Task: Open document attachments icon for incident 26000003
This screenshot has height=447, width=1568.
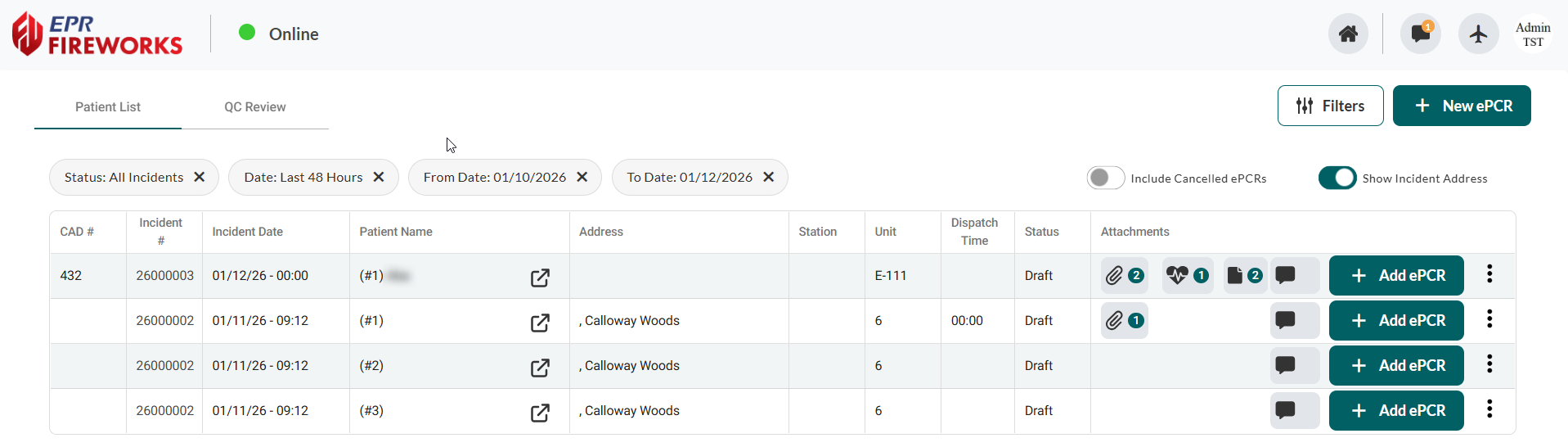Action: tap(1244, 276)
